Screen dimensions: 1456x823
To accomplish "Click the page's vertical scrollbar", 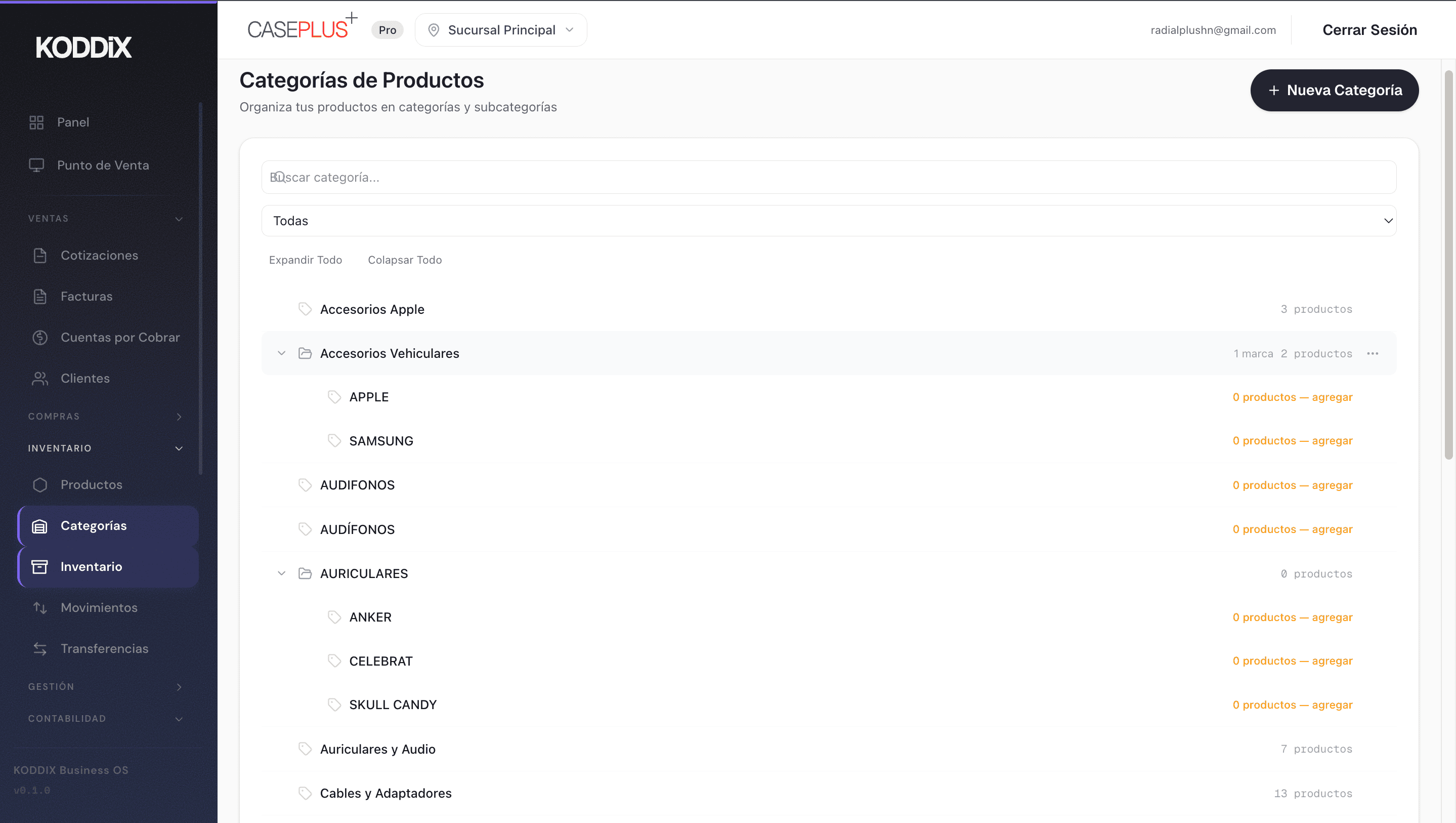I will 1448,266.
